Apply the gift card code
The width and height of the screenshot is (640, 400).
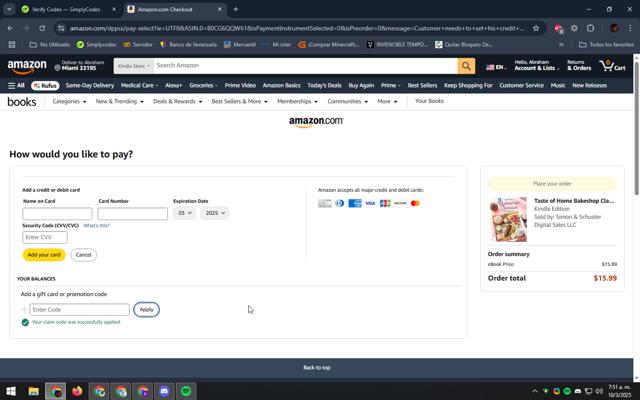(147, 309)
